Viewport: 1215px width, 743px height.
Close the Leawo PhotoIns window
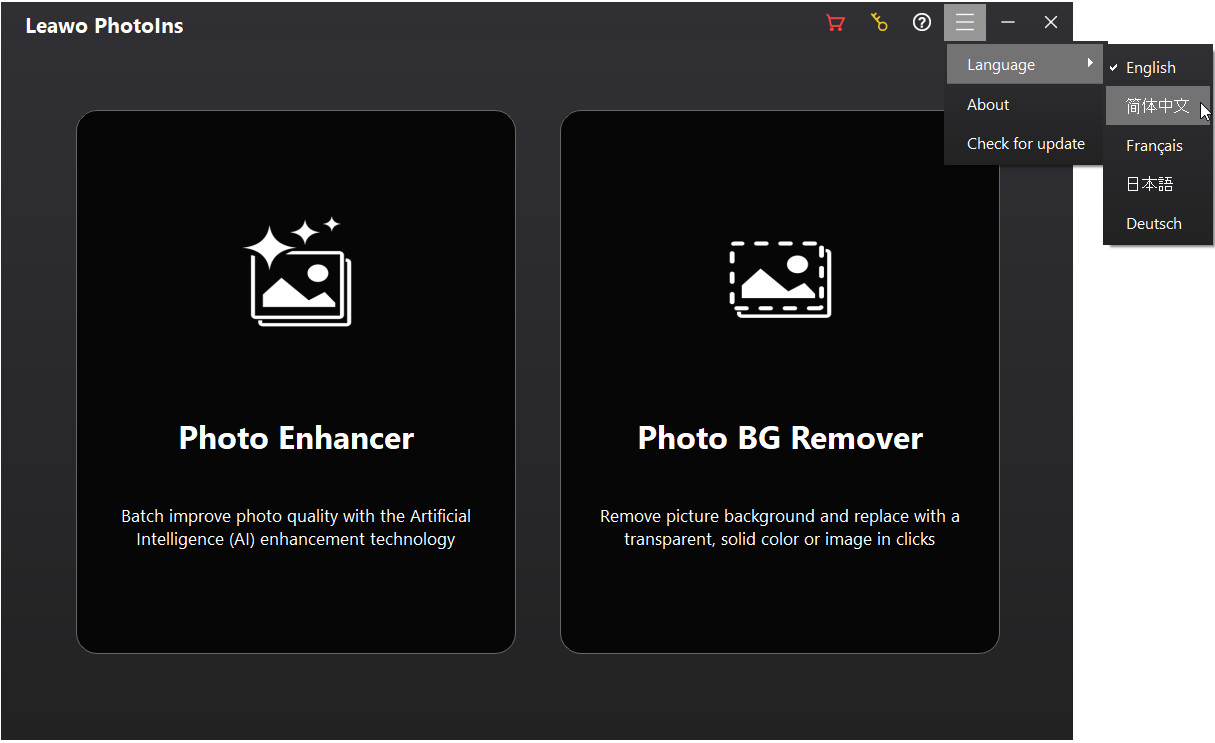1051,23
